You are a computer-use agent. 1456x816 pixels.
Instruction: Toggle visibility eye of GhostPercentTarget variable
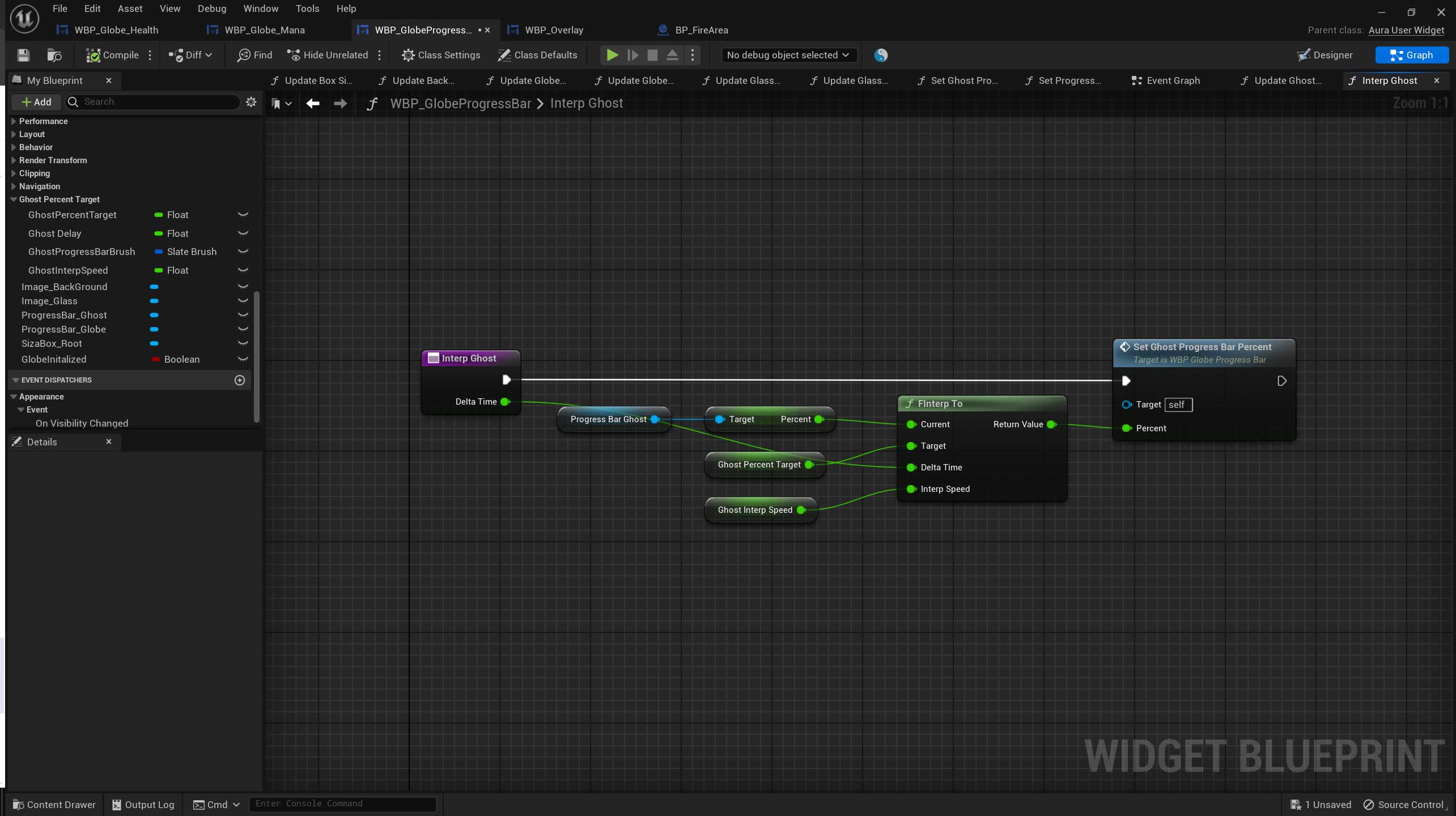pyautogui.click(x=243, y=215)
